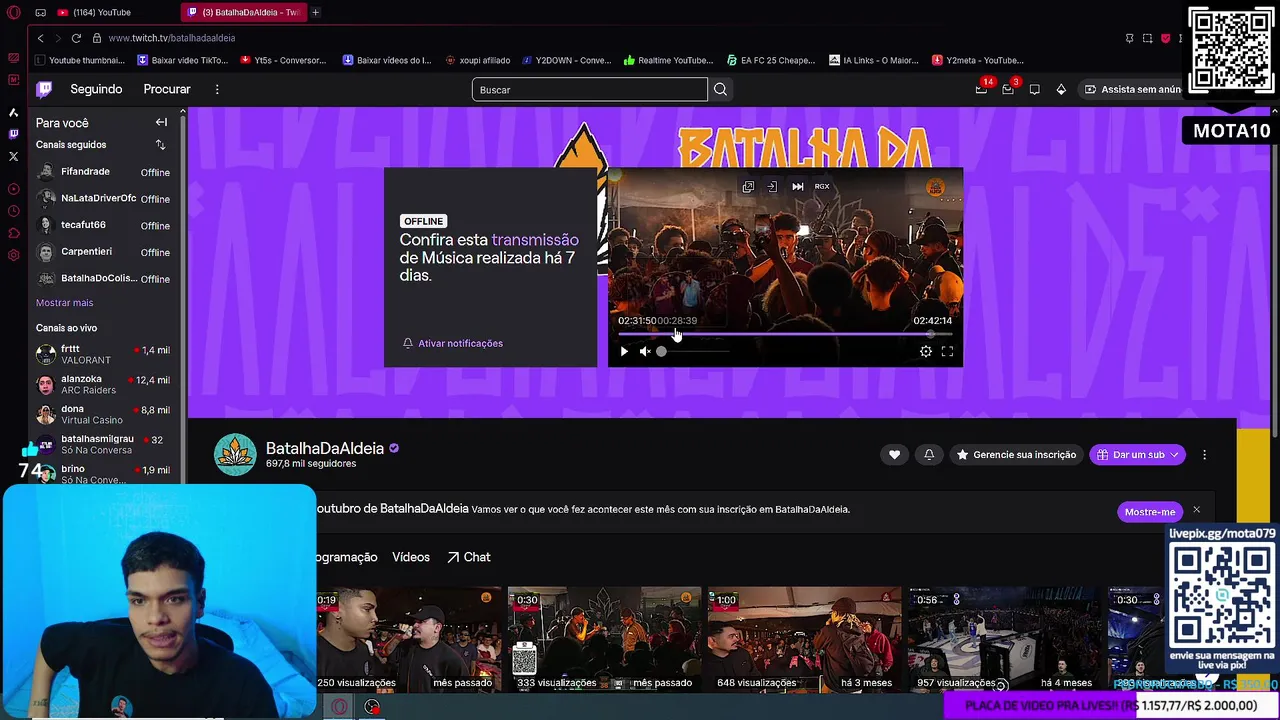This screenshot has height=720, width=1280.
Task: Open Y2DOWN bookmark
Action: (x=566, y=60)
